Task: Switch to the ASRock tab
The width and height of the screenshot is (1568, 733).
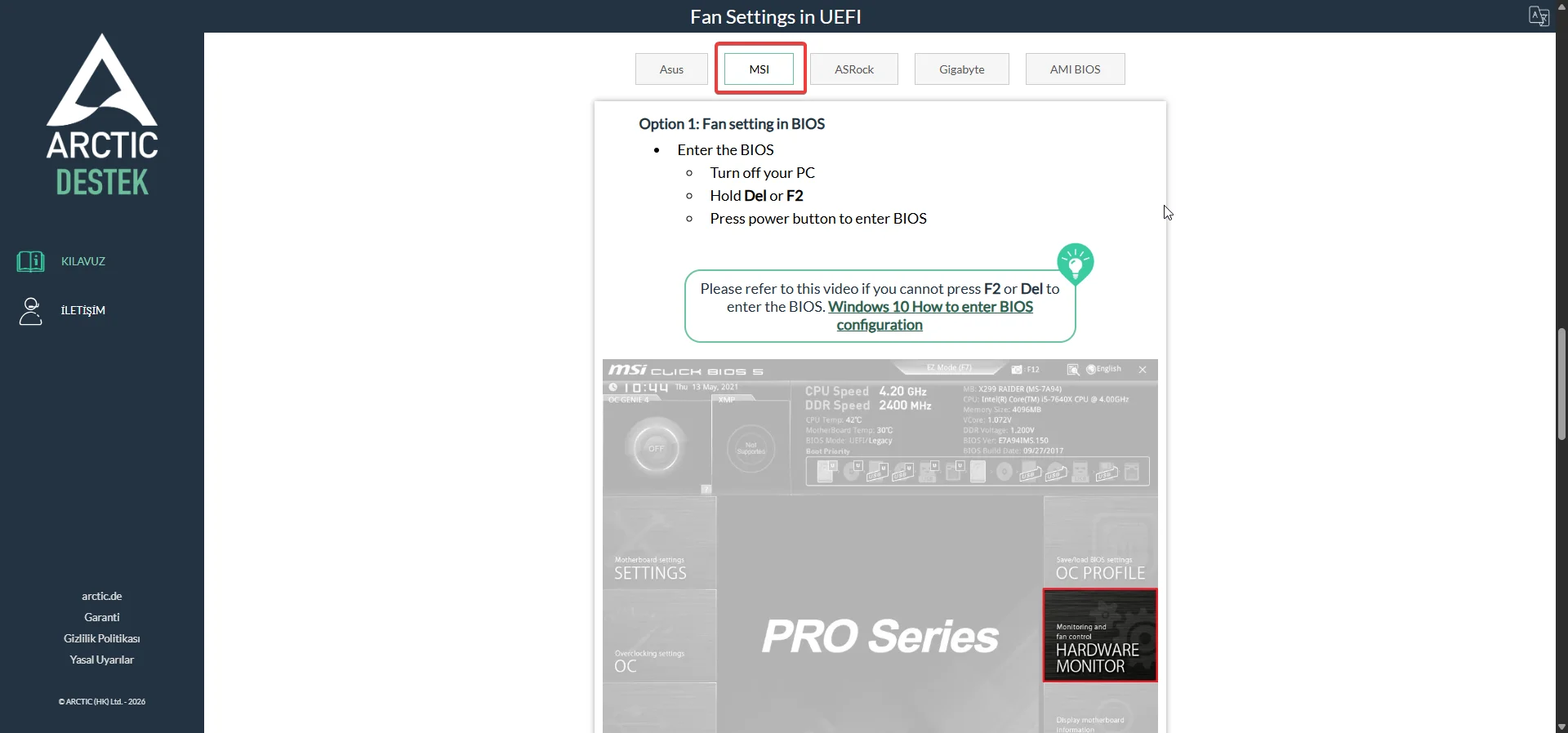Action: click(x=854, y=69)
